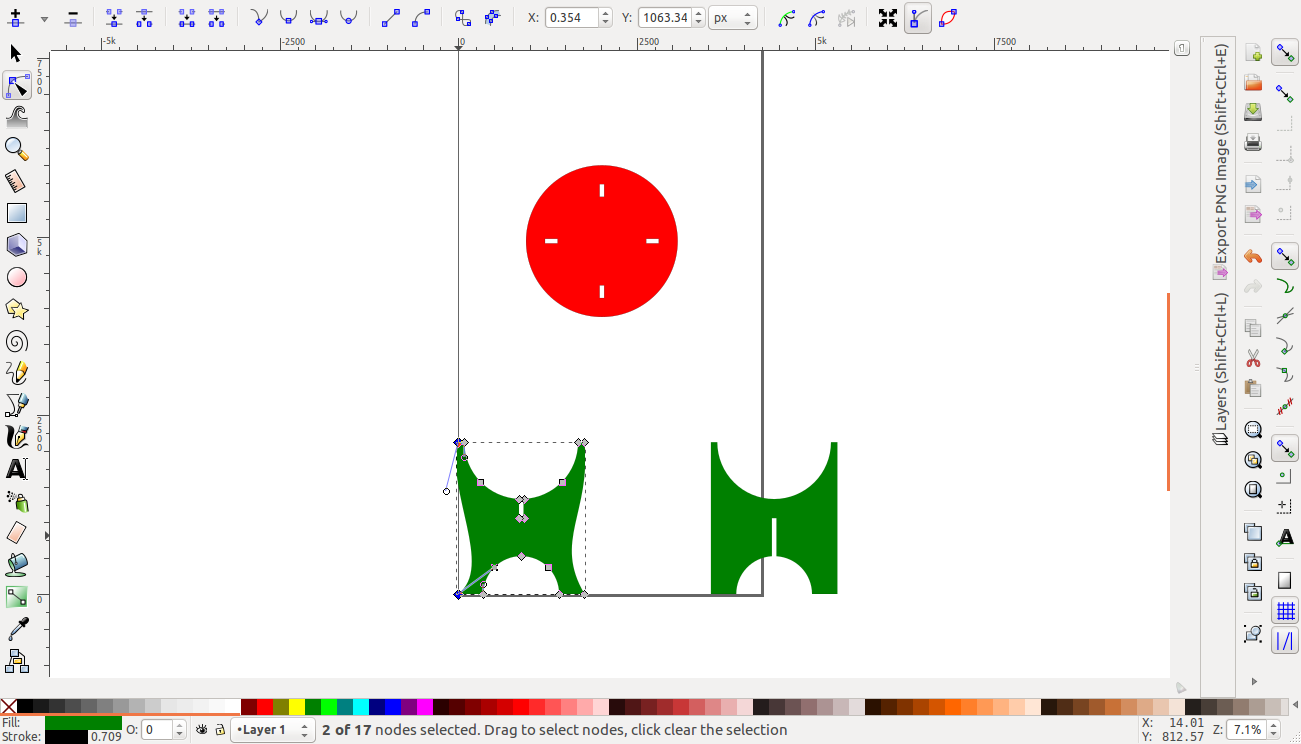Click the X coordinate spinner arrows
Screen dimensions: 1301x744
pos(605,18)
